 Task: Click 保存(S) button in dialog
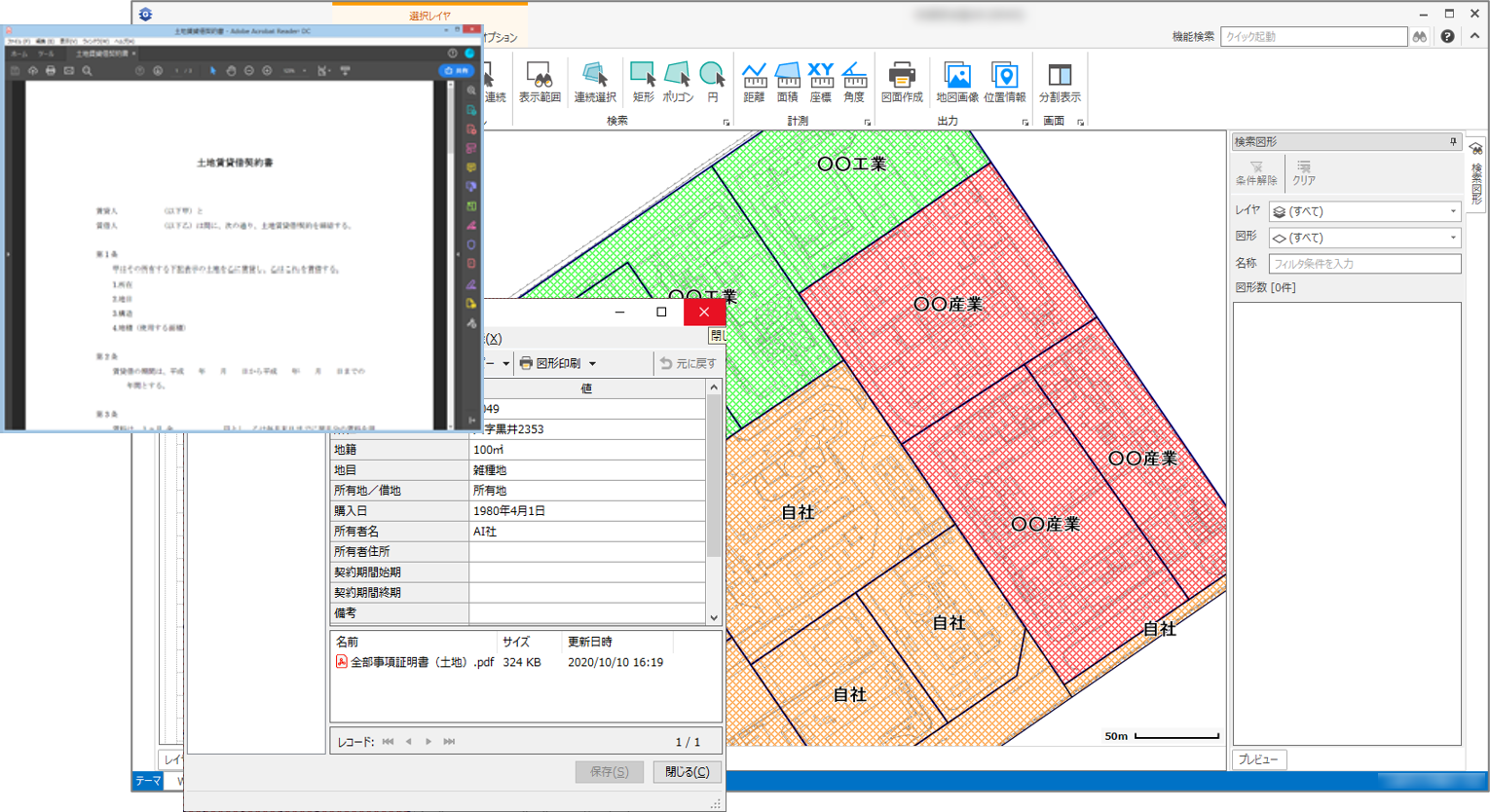point(609,772)
